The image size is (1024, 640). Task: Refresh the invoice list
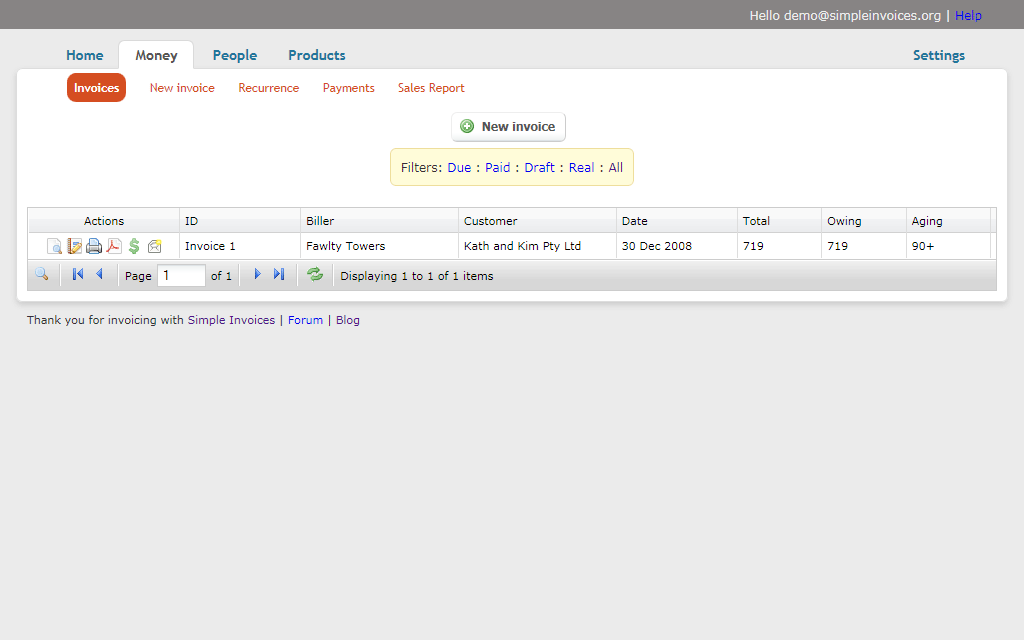pyautogui.click(x=315, y=275)
